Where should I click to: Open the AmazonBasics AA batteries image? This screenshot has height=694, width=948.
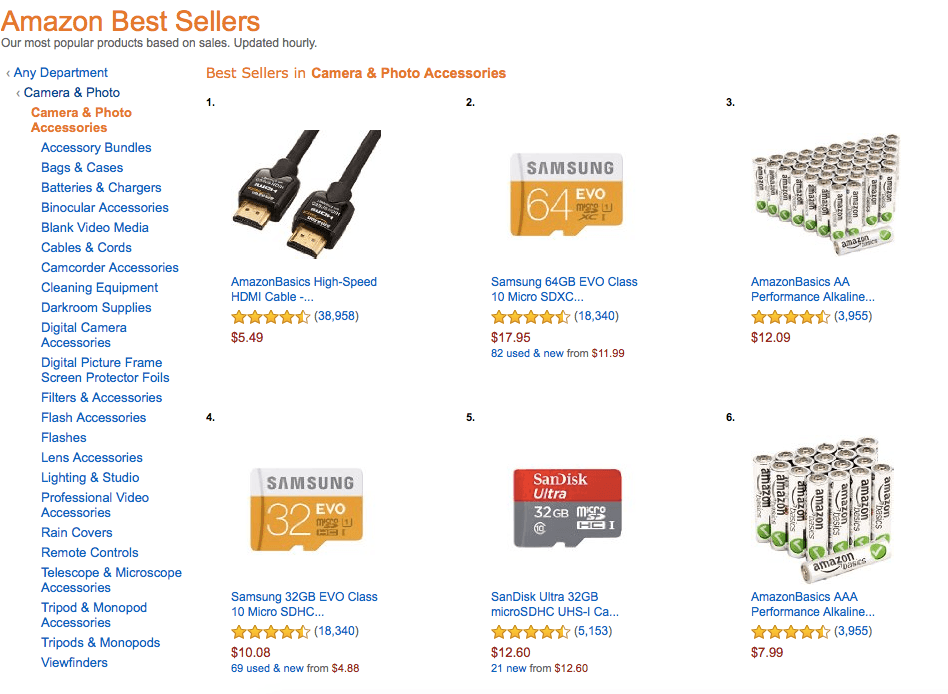pyautogui.click(x=825, y=195)
